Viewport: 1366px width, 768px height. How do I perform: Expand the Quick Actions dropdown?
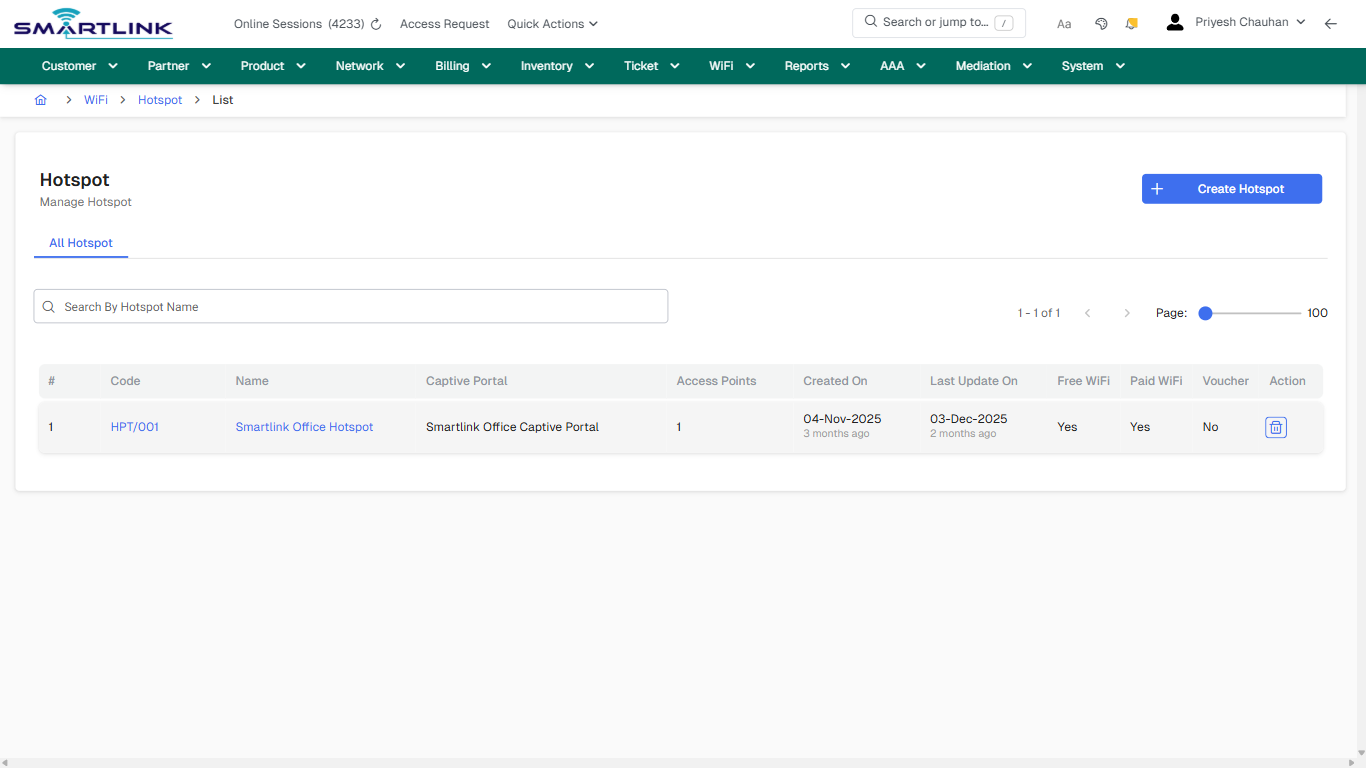pyautogui.click(x=552, y=23)
